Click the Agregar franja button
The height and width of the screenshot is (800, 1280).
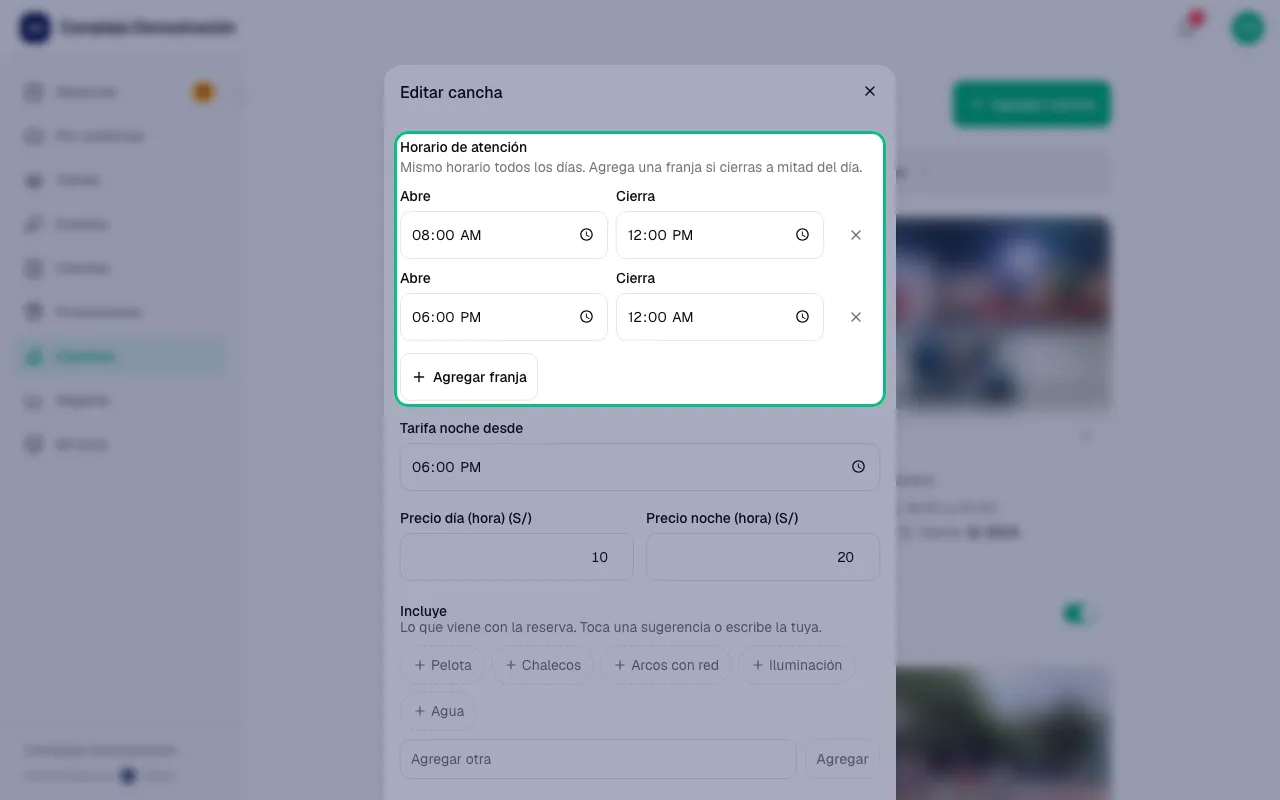pos(469,377)
